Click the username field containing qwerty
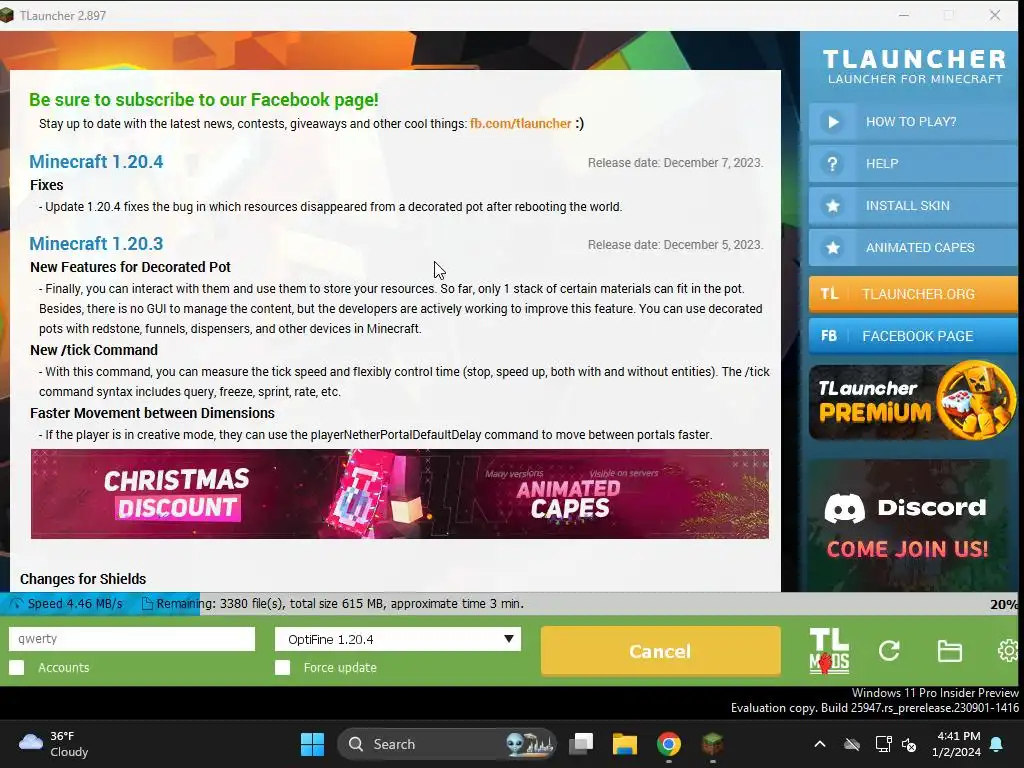1024x768 pixels. pos(132,639)
